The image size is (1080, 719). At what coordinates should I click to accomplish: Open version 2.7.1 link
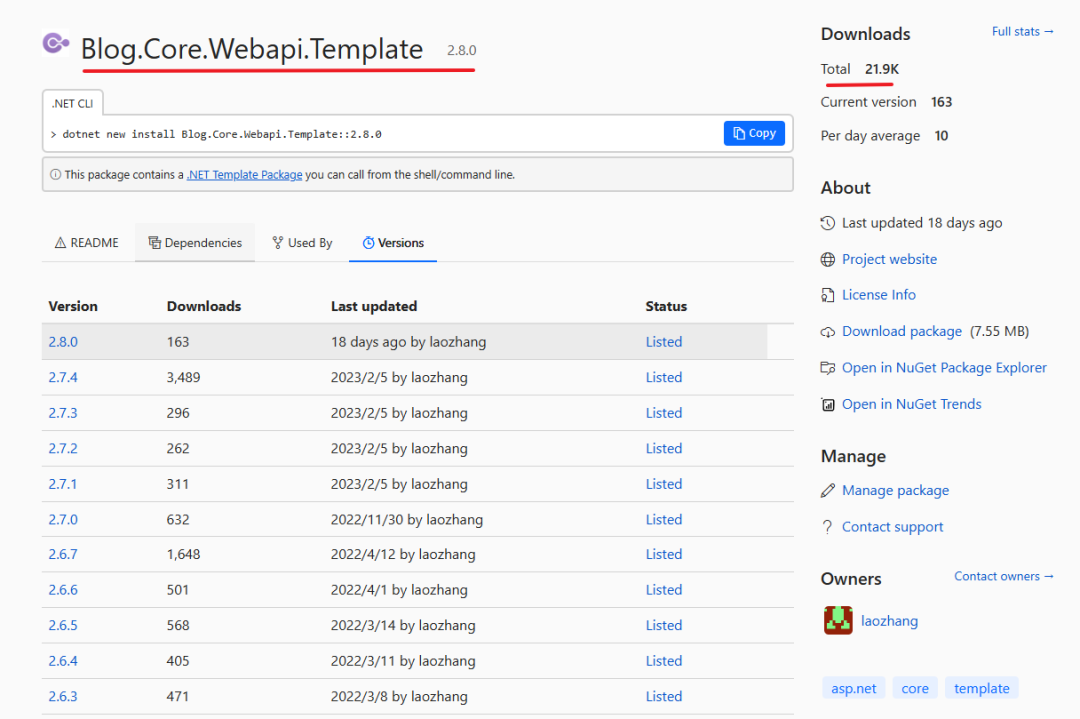[x=63, y=484]
